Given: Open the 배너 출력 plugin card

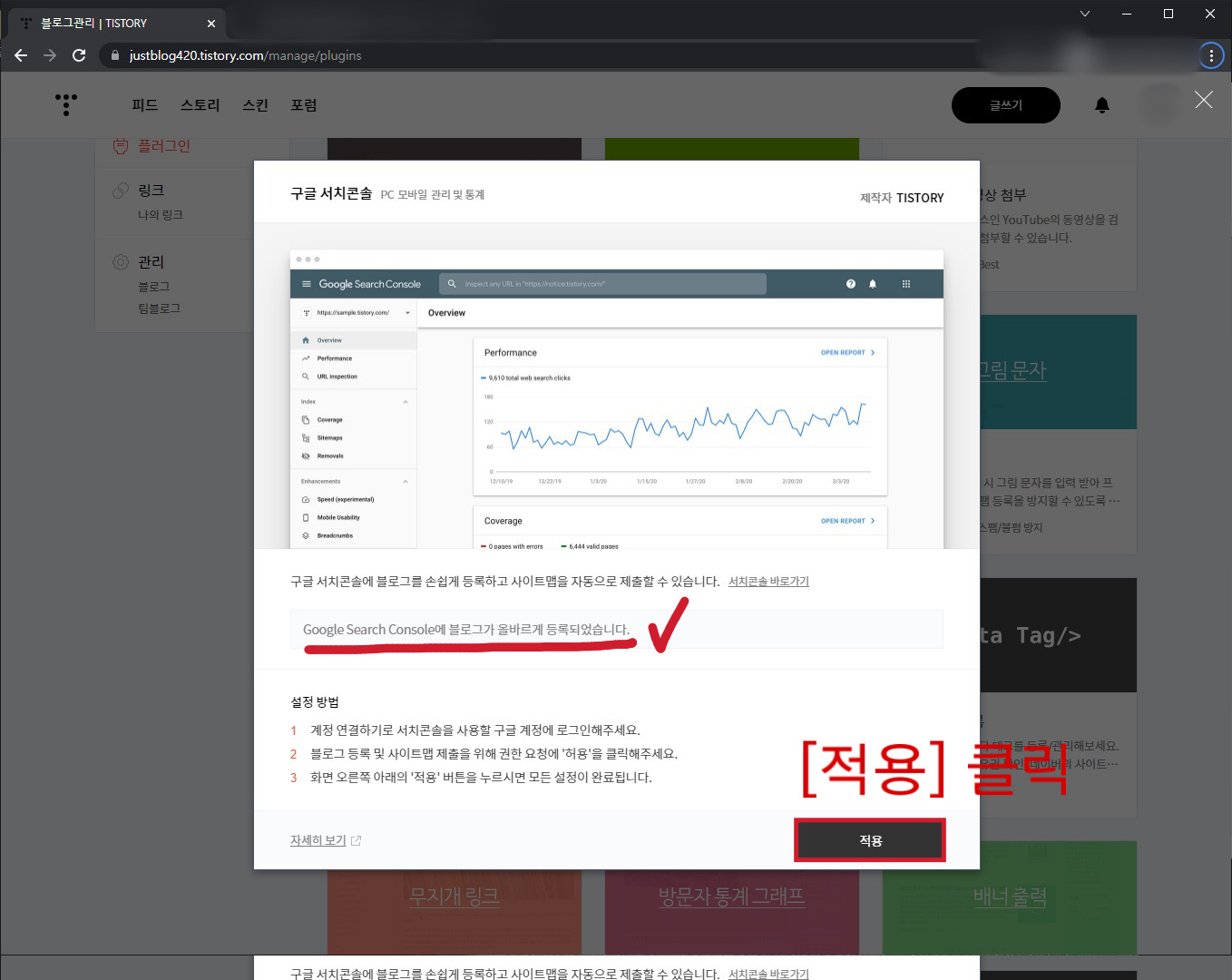Looking at the screenshot, I should [x=1010, y=897].
